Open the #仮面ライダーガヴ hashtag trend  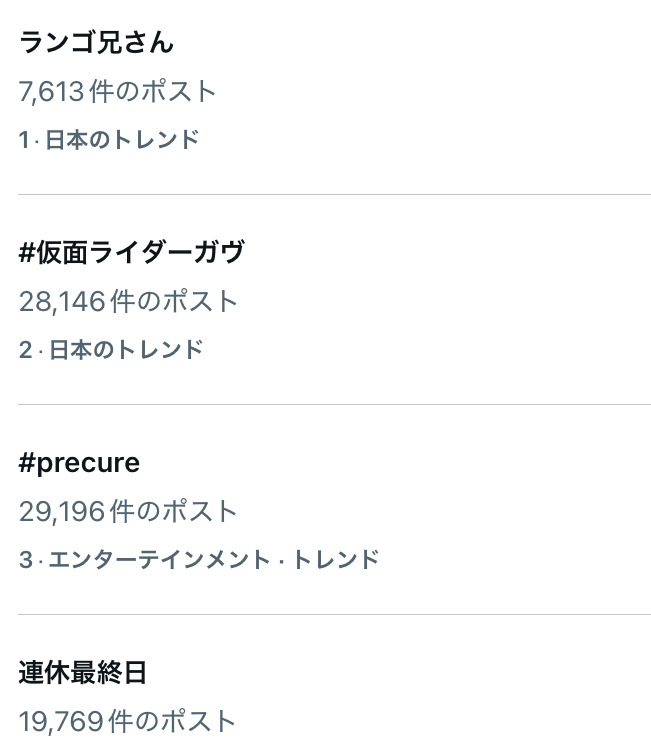coord(132,252)
